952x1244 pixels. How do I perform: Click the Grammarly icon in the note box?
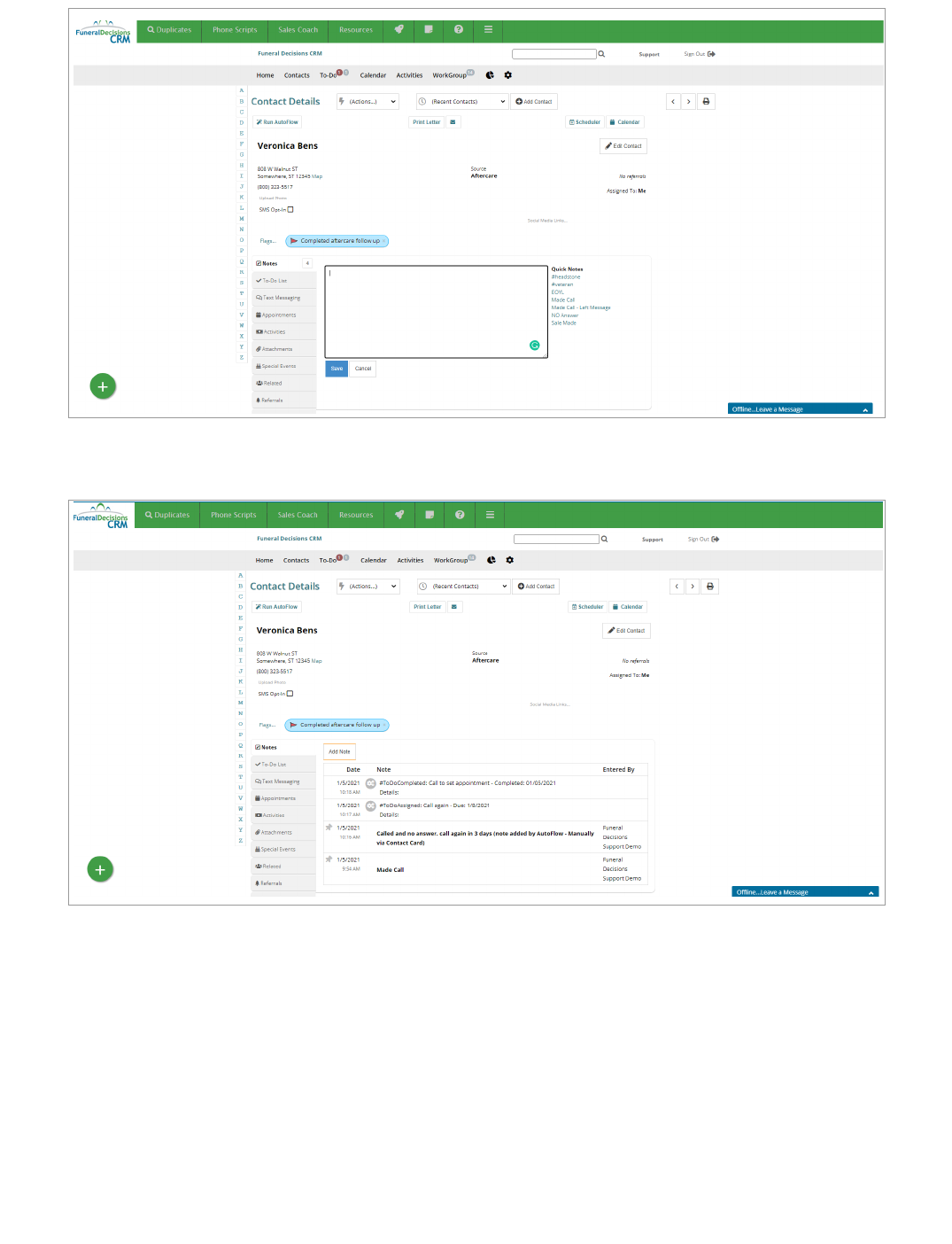pos(535,346)
